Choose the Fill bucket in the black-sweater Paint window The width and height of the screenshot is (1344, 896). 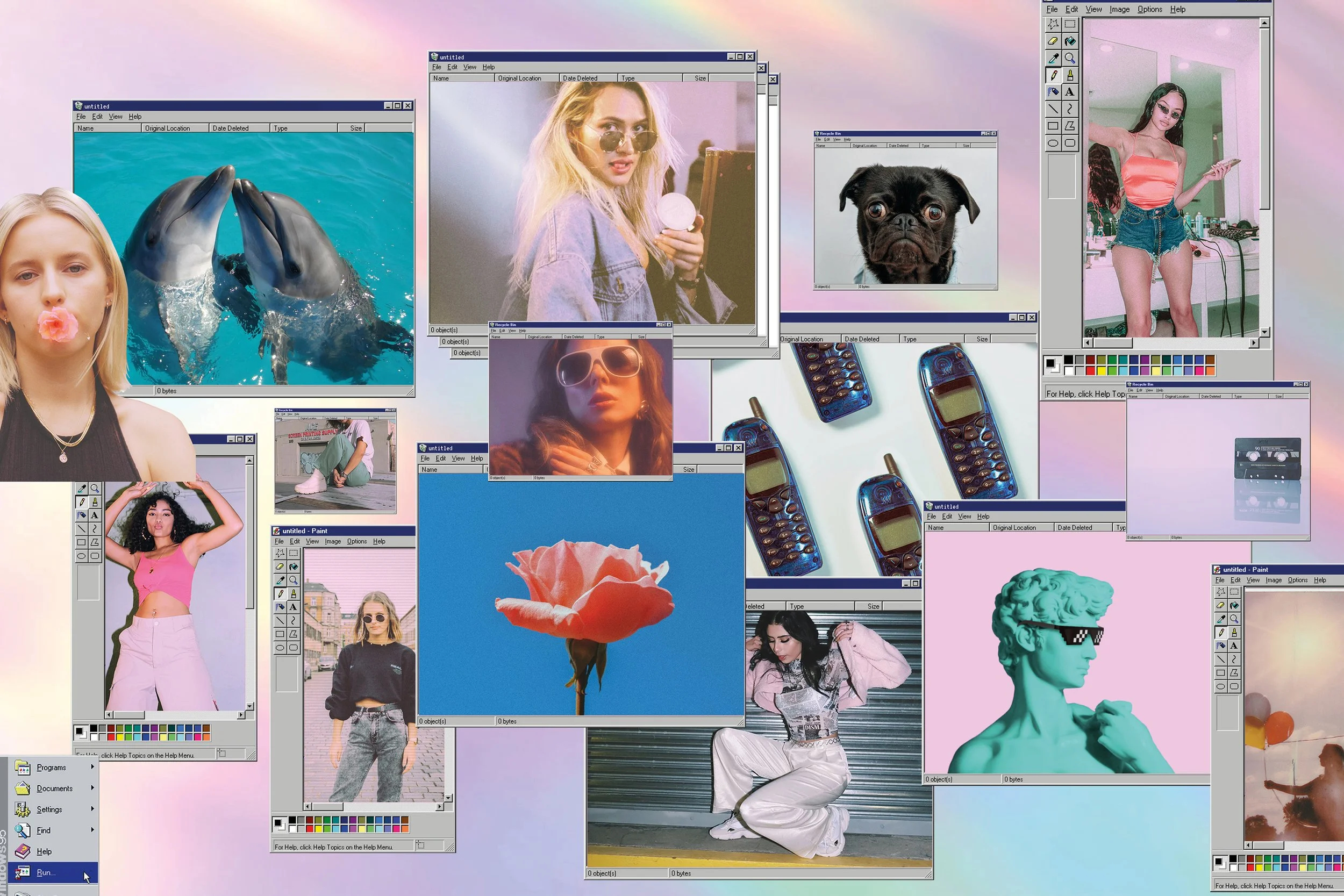click(293, 567)
